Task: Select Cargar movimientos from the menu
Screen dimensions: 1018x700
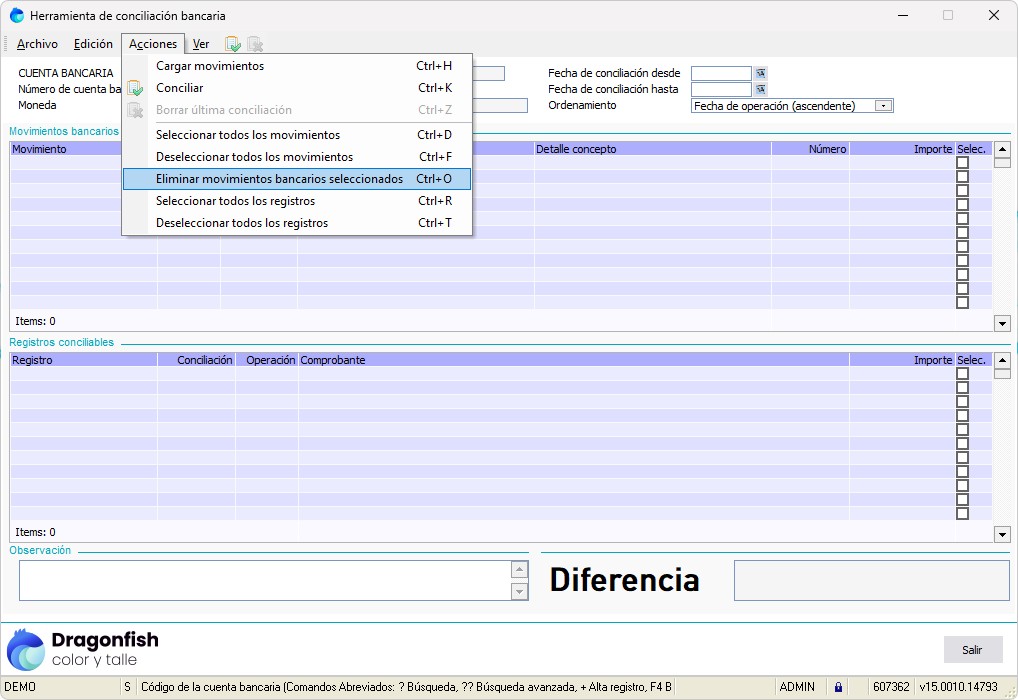Action: (210, 66)
